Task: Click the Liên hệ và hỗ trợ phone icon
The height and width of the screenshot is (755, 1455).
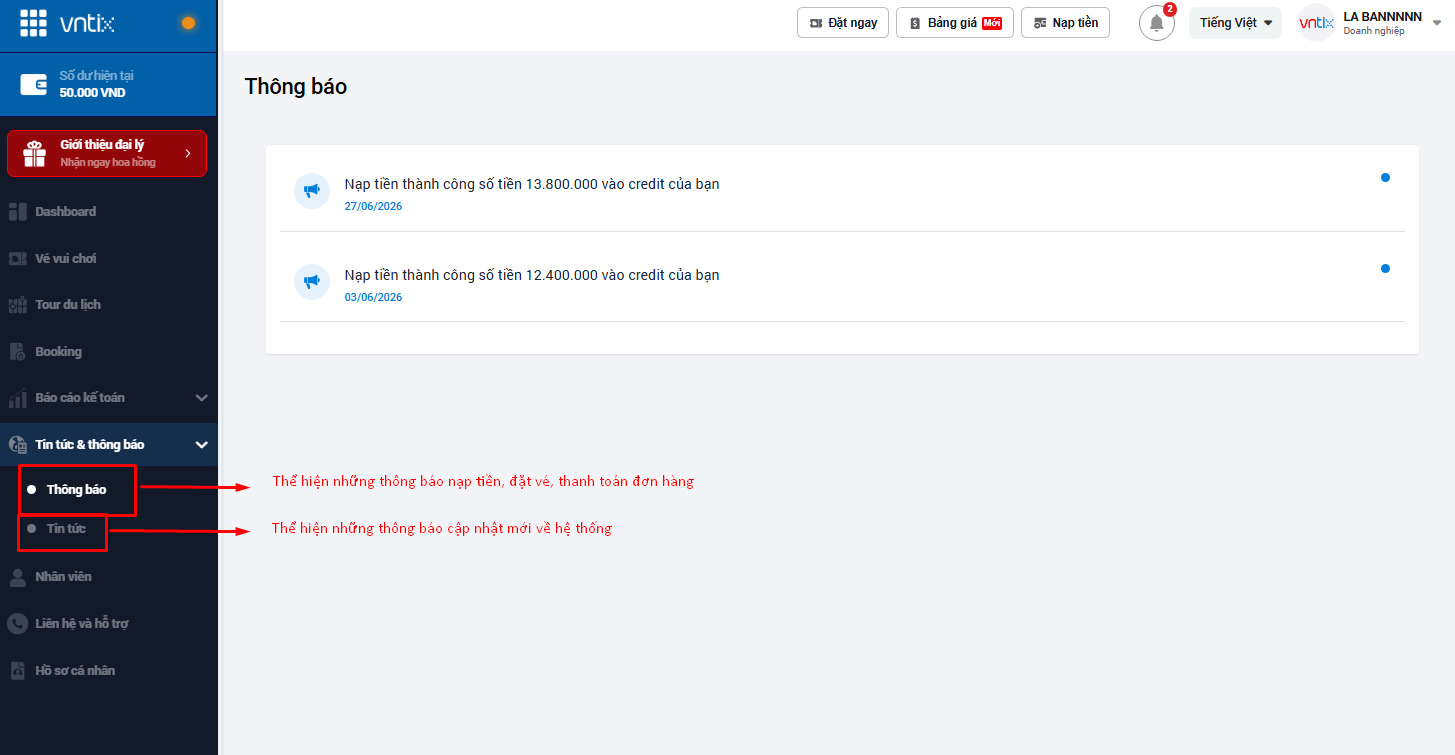Action: click(x=17, y=623)
